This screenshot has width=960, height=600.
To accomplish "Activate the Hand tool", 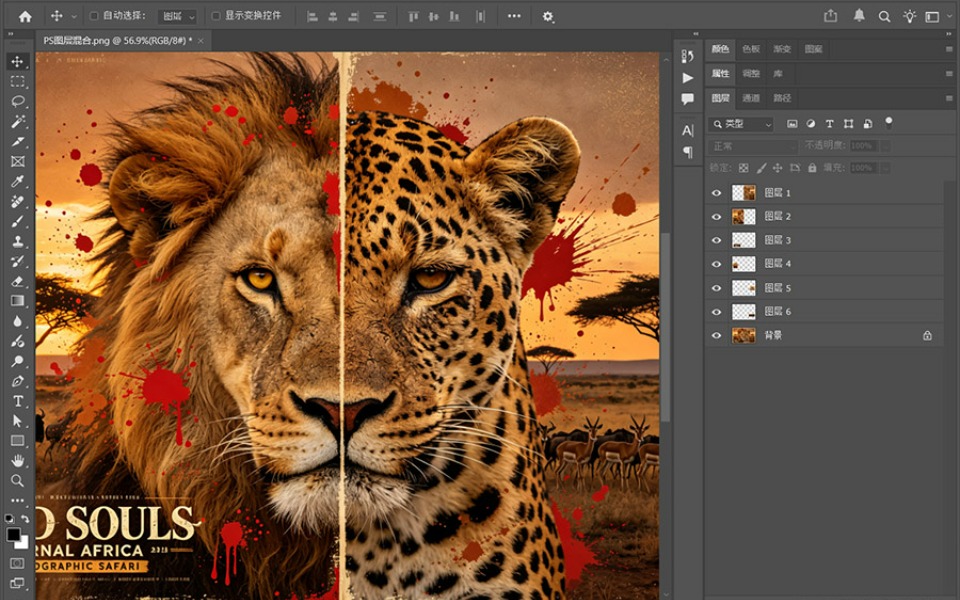I will coord(18,460).
